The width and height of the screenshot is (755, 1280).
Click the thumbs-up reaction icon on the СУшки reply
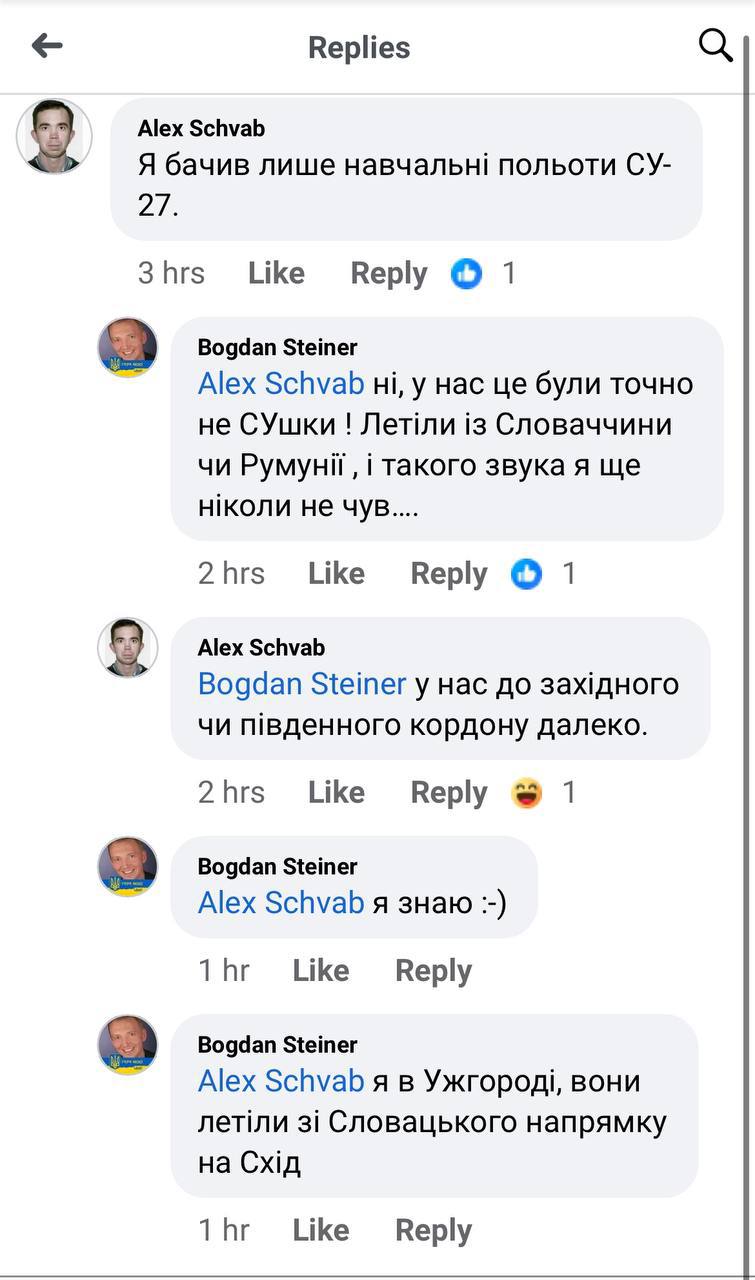[526, 573]
